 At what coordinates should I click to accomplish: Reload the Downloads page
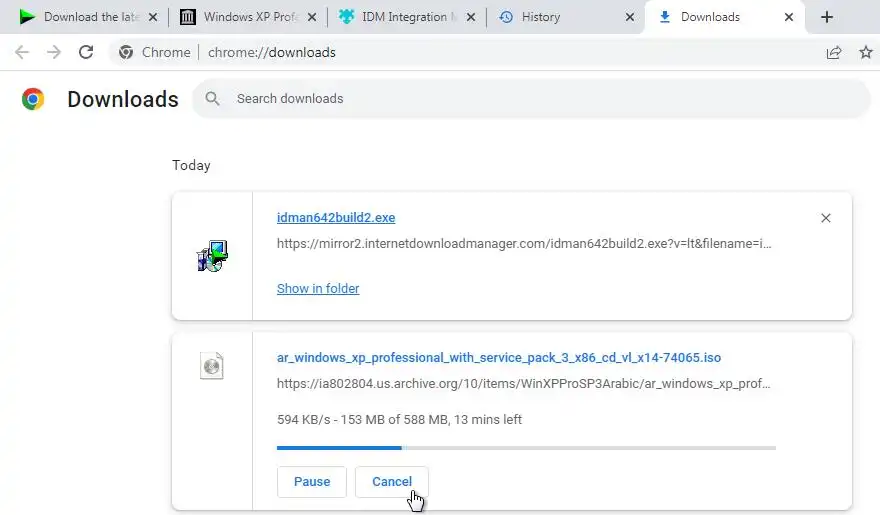click(x=86, y=52)
